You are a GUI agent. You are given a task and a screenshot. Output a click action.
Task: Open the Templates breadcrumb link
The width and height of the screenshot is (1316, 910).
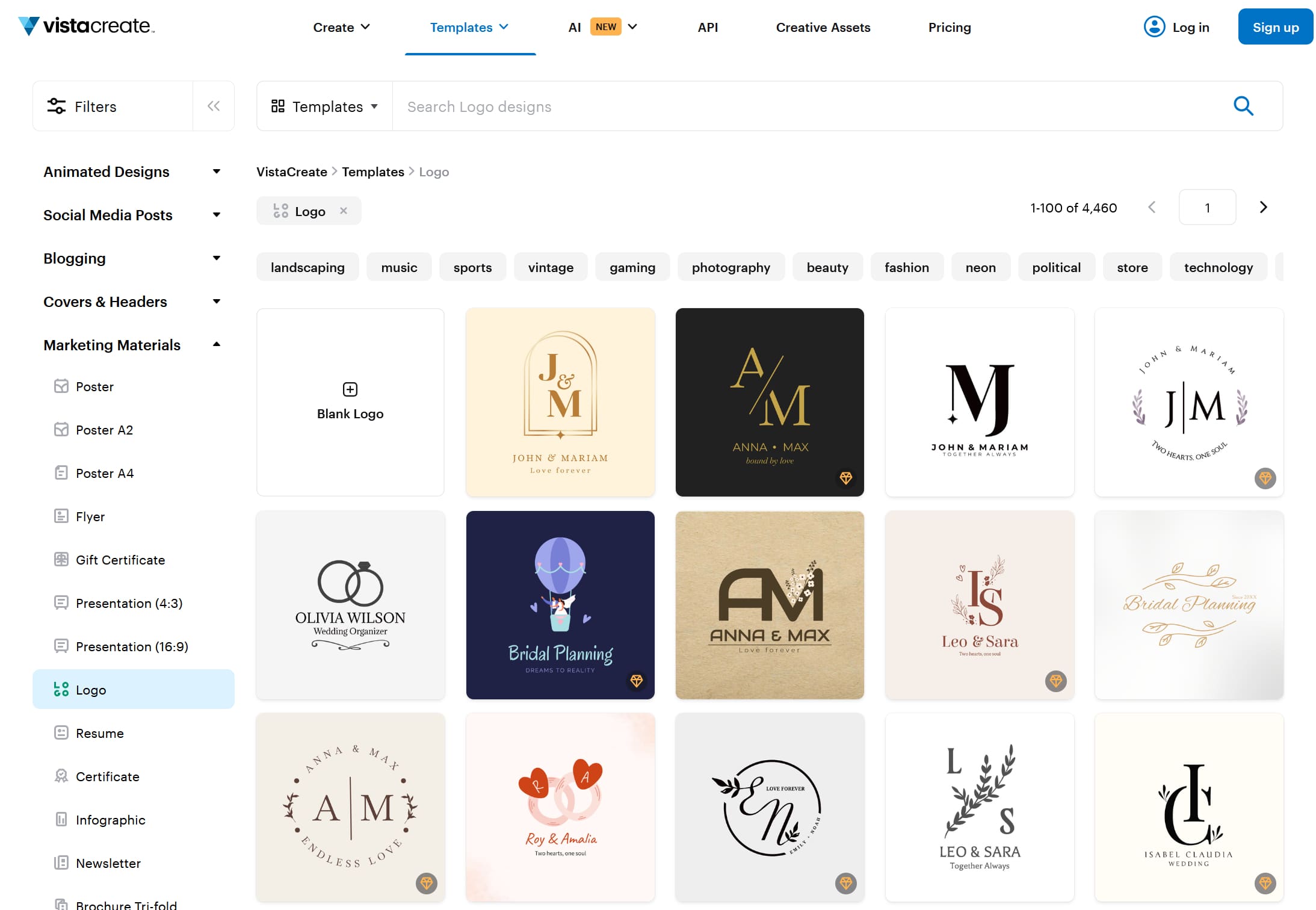[x=373, y=172]
